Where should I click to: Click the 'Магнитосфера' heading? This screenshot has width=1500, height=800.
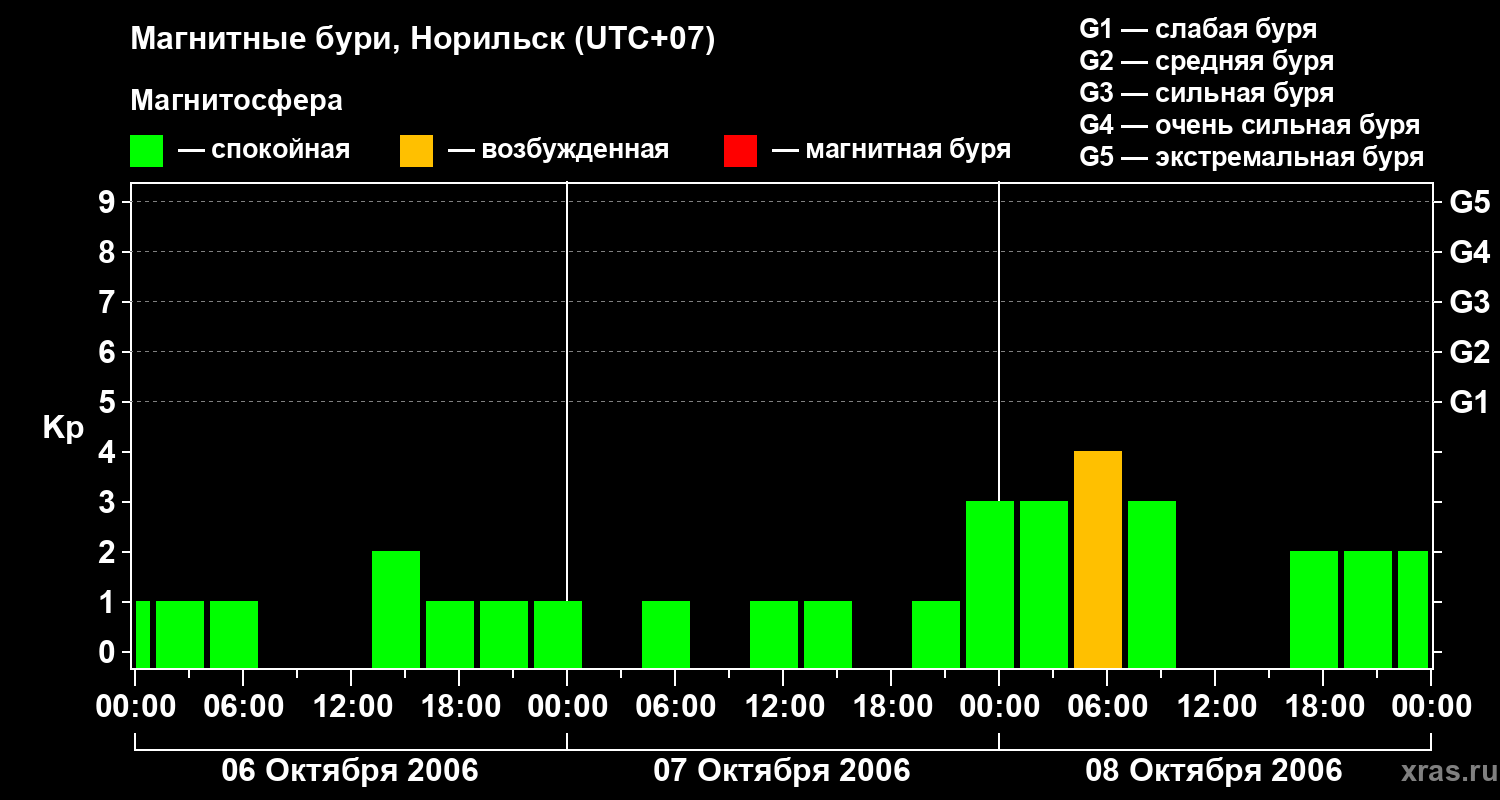[x=236, y=101]
